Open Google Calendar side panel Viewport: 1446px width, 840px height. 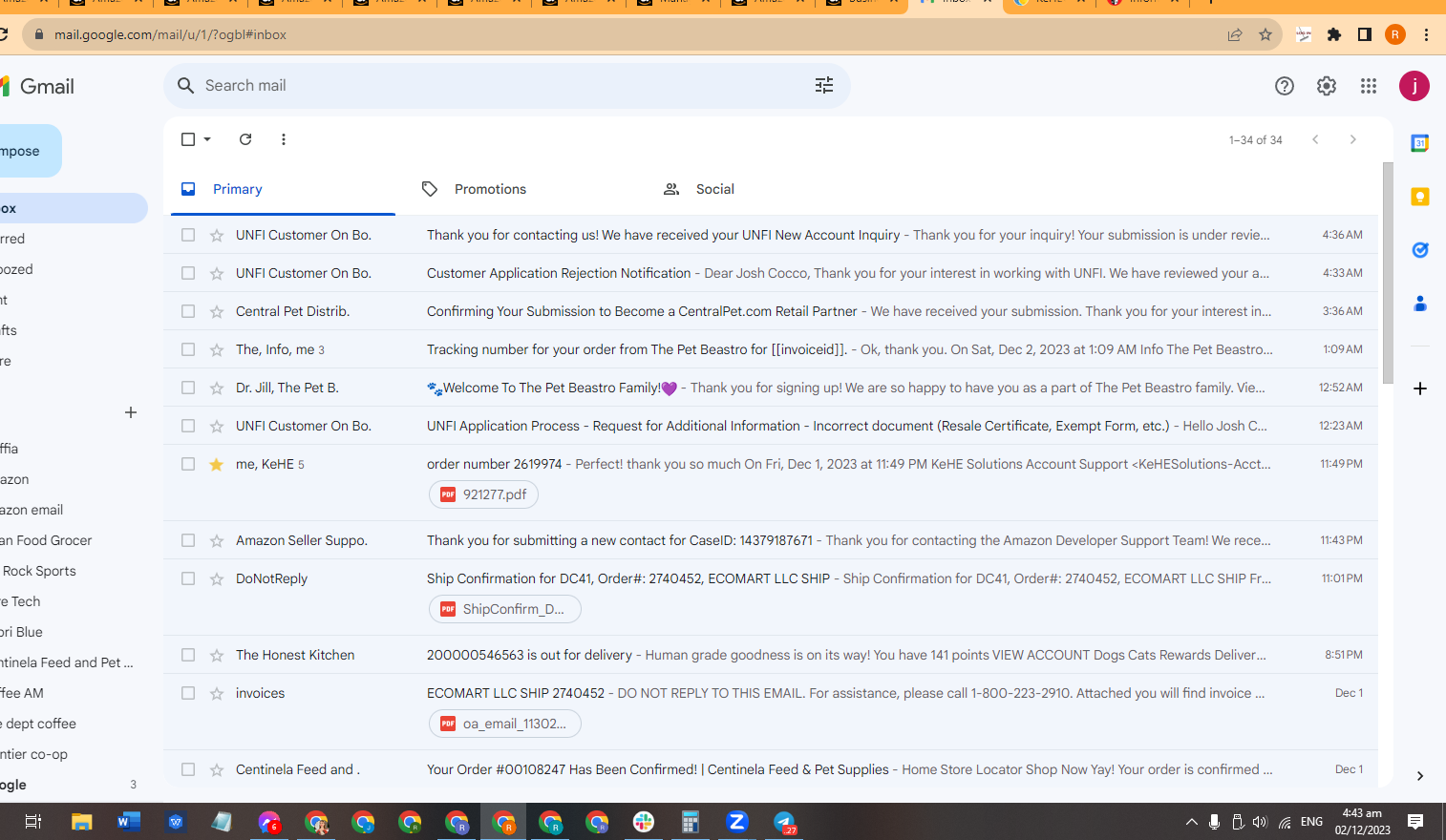pyautogui.click(x=1420, y=143)
